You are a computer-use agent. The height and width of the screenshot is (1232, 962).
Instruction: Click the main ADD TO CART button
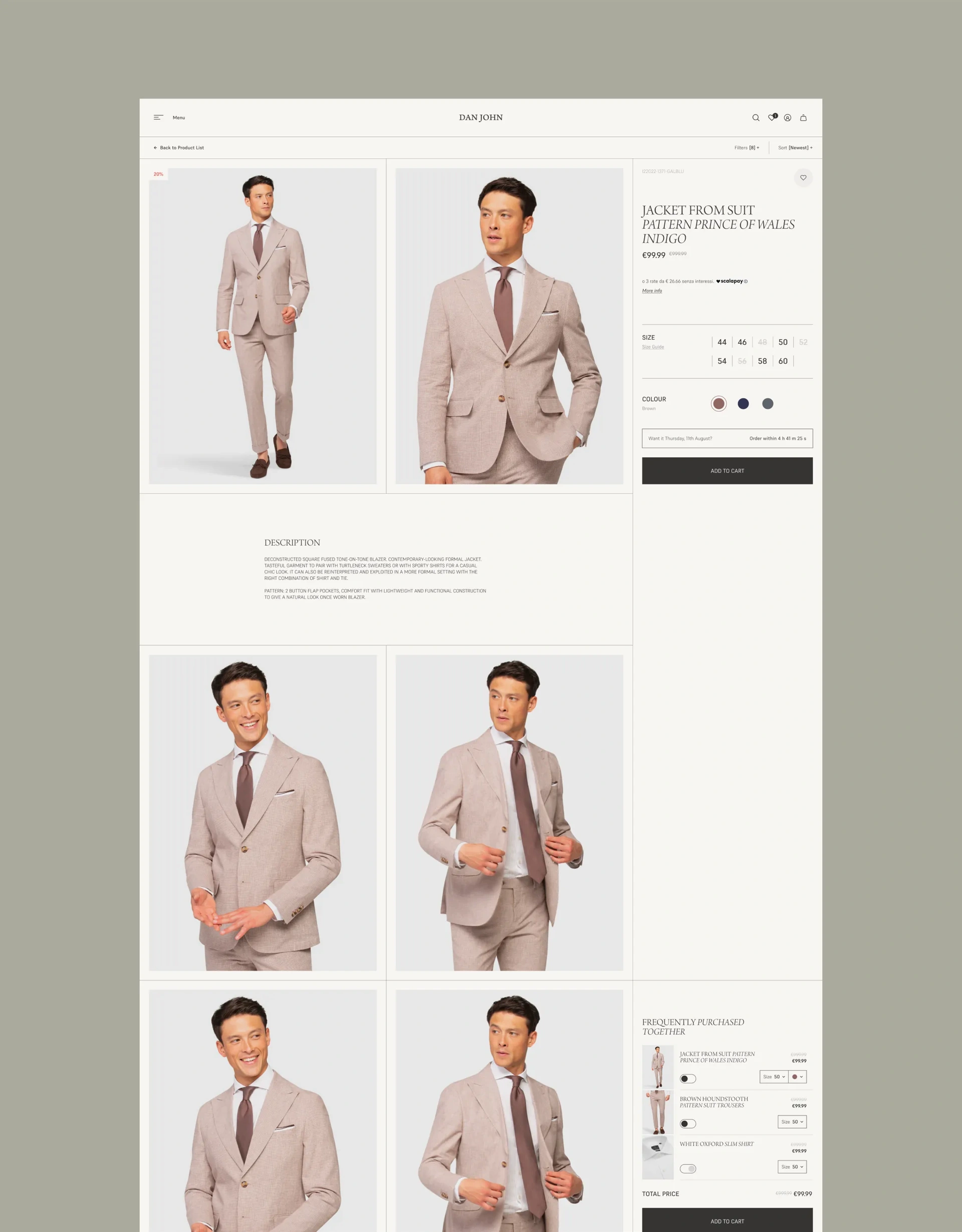tap(728, 471)
